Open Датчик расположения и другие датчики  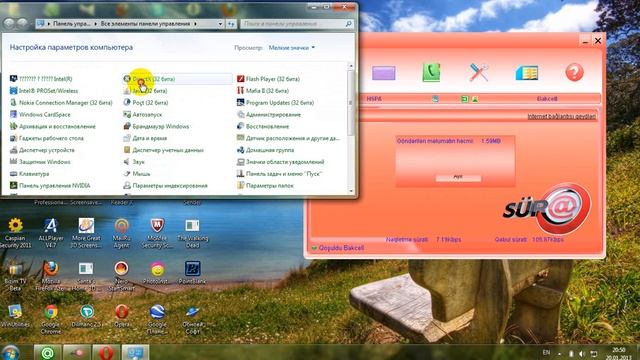click(288, 138)
